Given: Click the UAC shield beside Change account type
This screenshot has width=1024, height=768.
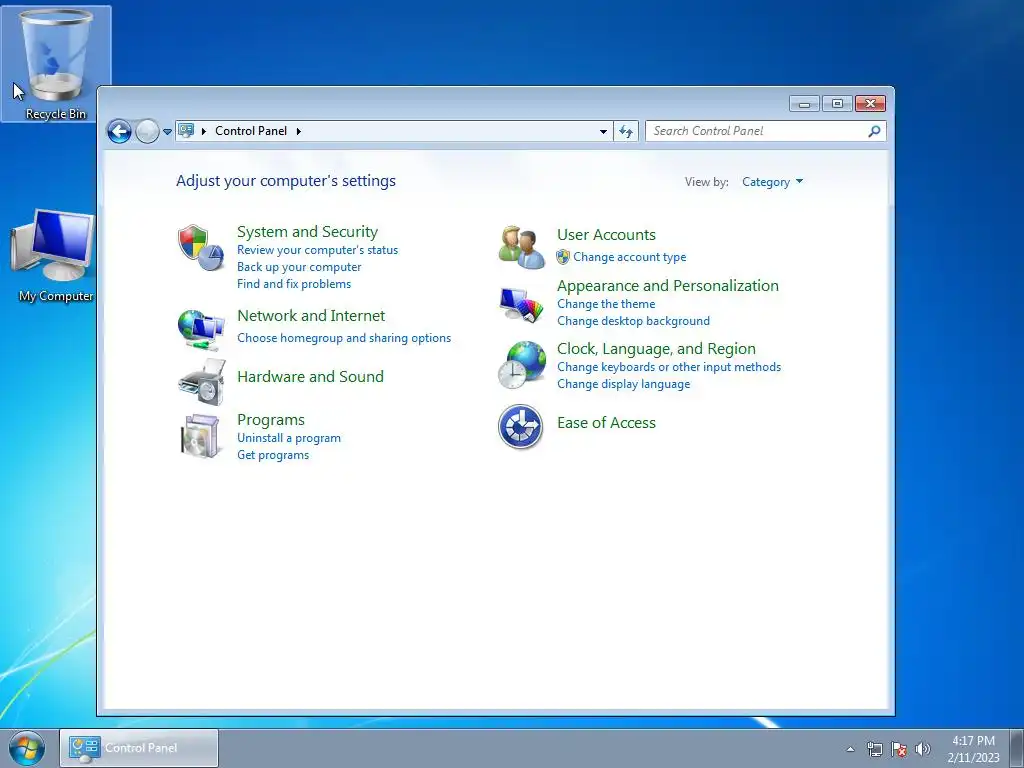Looking at the screenshot, I should pos(563,257).
